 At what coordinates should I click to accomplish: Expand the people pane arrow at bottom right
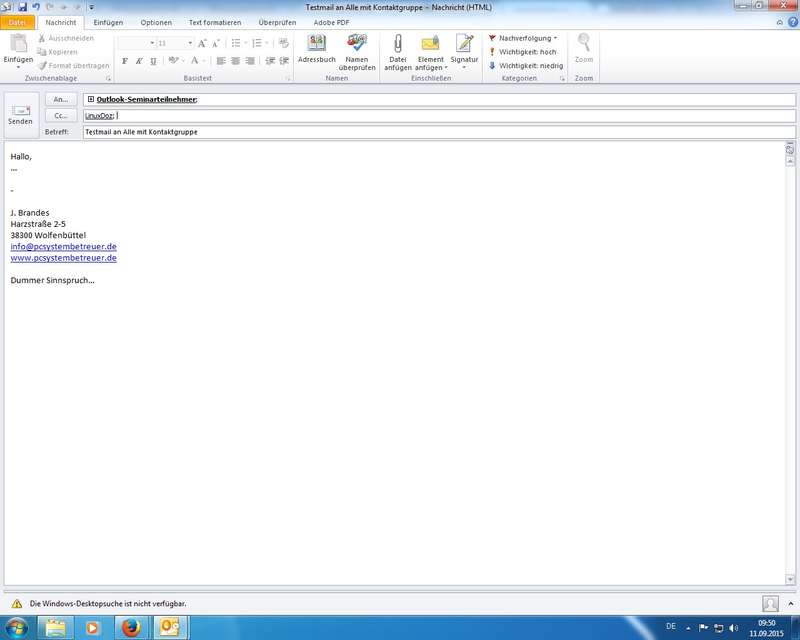pyautogui.click(x=791, y=604)
